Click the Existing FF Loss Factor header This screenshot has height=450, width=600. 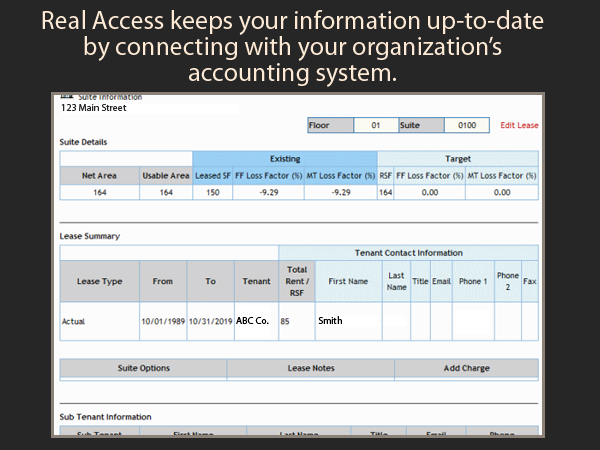[x=269, y=176]
